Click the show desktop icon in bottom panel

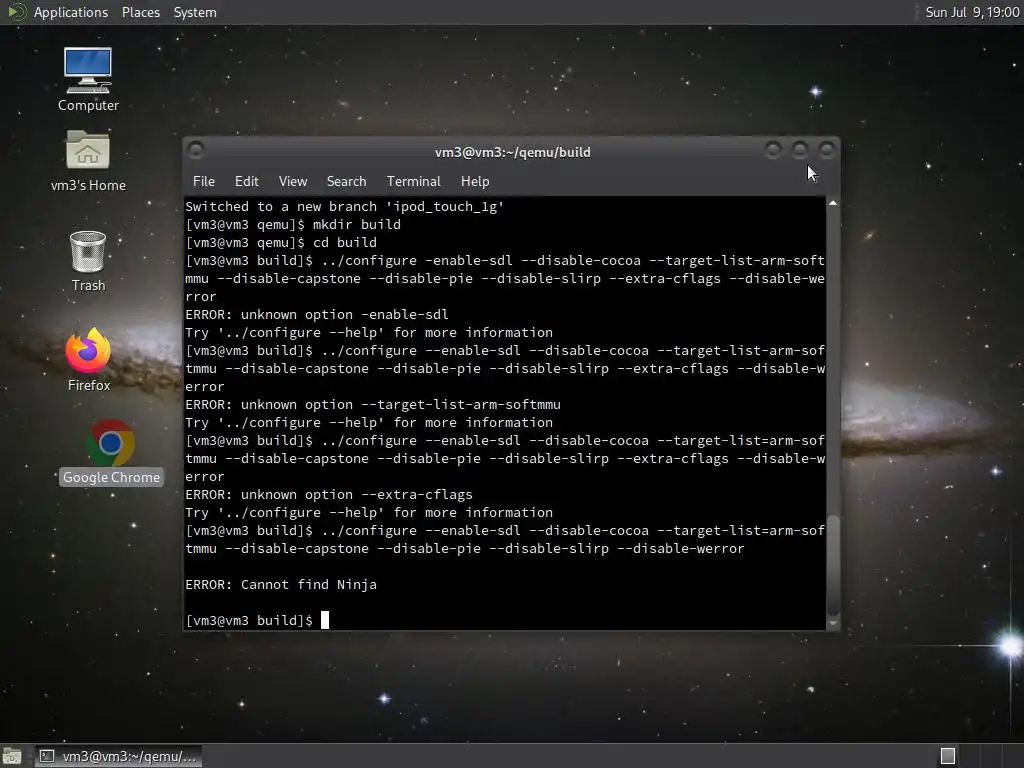(x=11, y=756)
